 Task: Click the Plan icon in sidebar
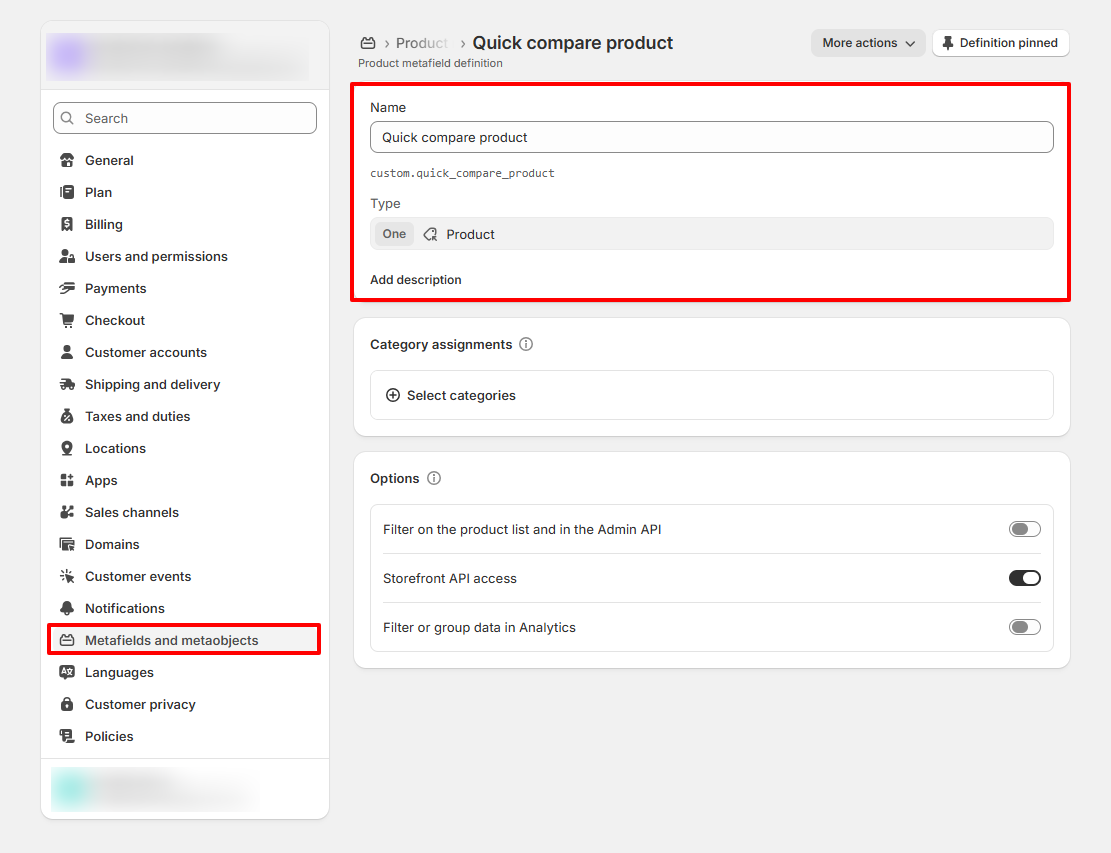click(67, 192)
